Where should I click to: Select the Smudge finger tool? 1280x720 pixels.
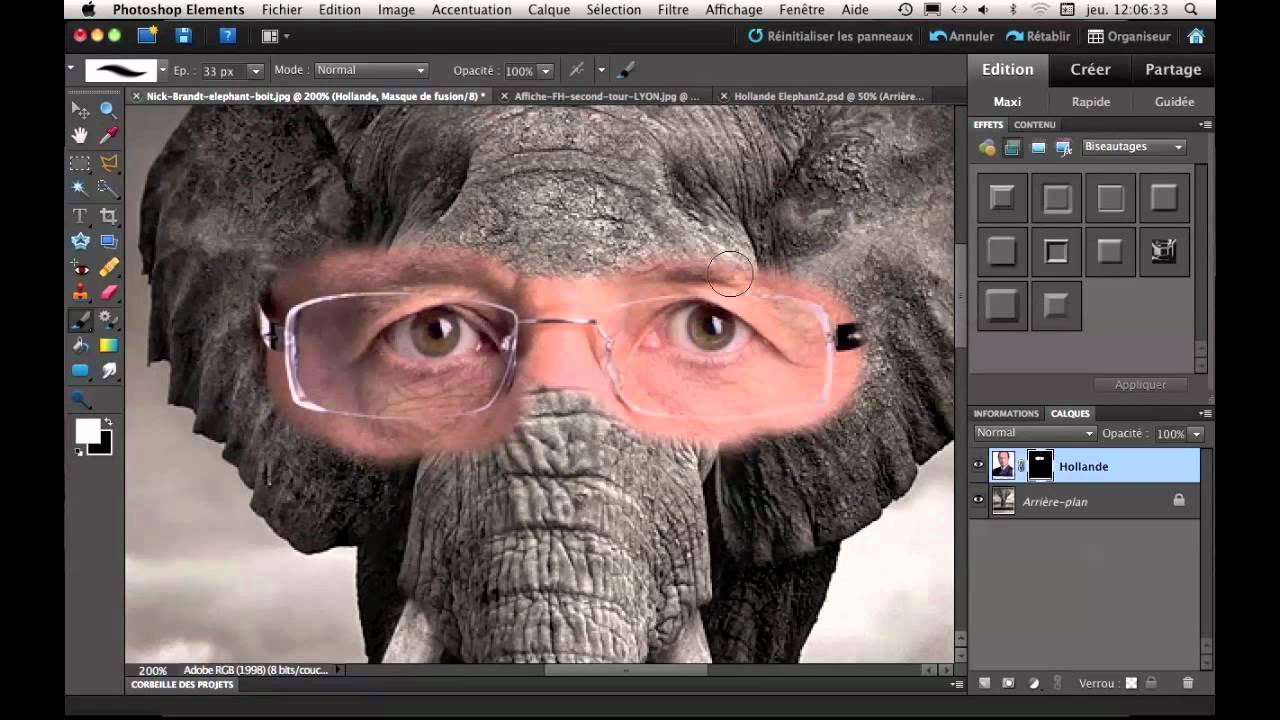click(x=108, y=371)
